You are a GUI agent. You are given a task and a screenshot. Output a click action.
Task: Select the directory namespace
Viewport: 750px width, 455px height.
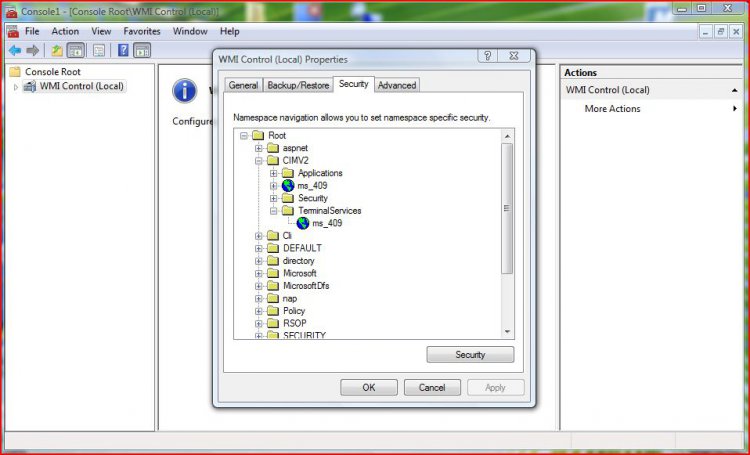point(298,261)
